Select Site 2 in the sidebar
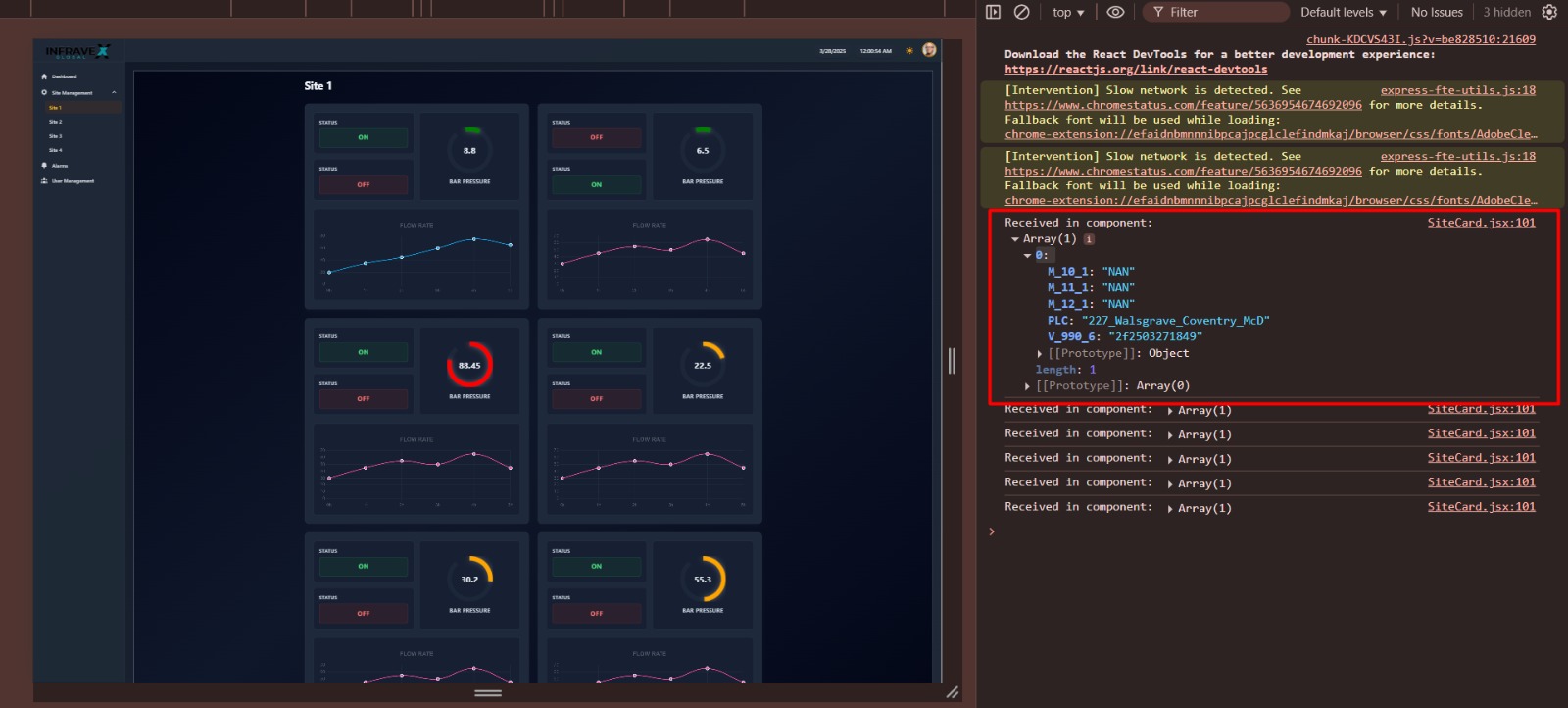This screenshot has height=708, width=1568. [56, 122]
